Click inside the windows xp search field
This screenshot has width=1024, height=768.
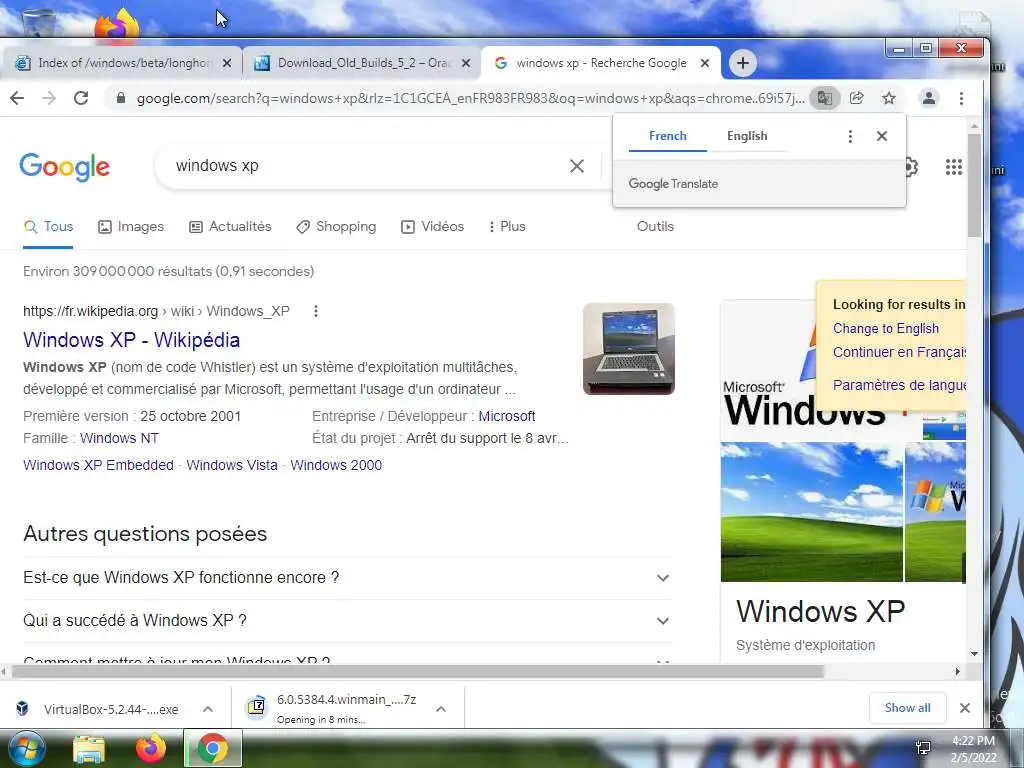(x=366, y=166)
